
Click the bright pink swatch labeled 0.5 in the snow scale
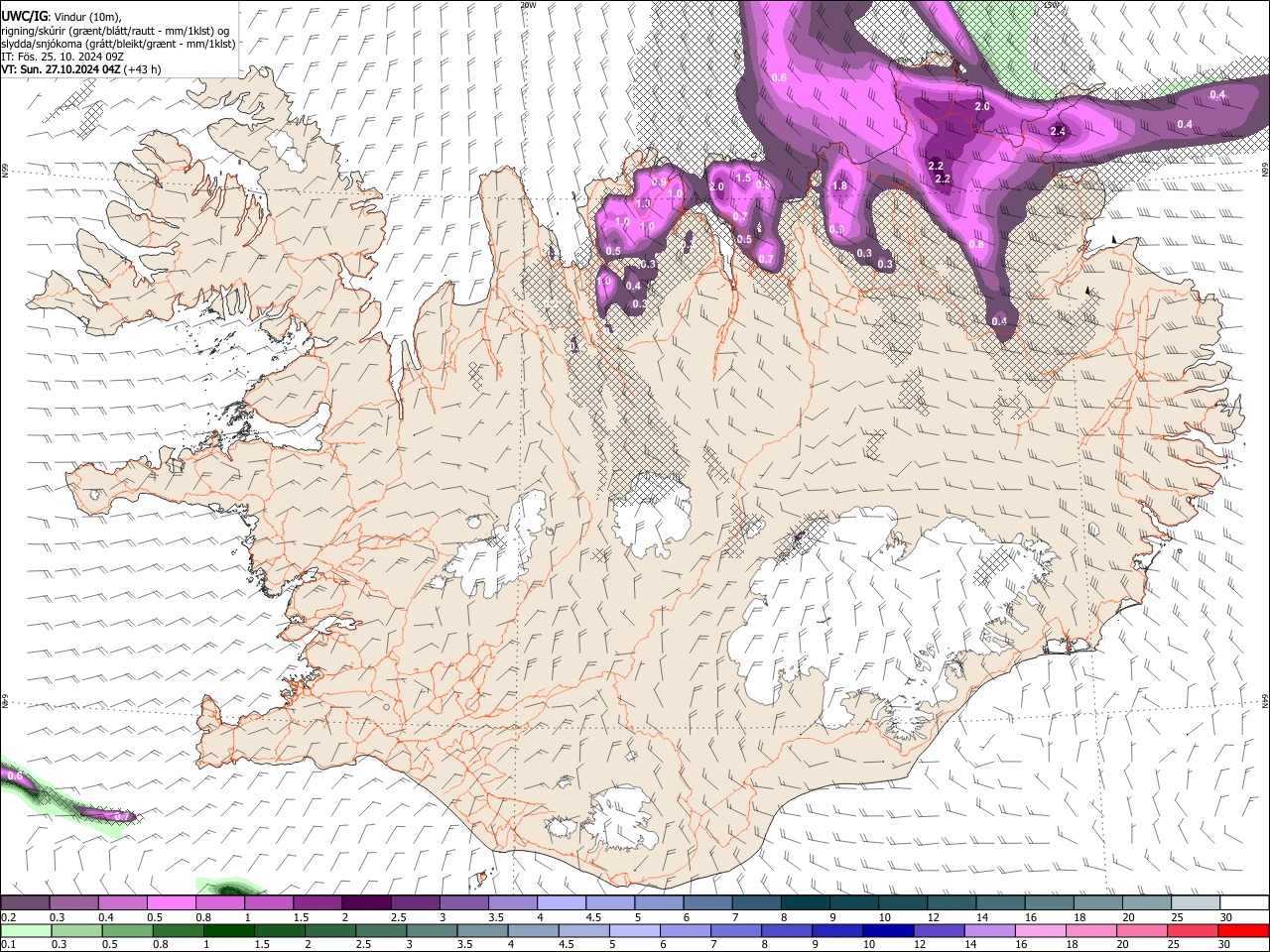171,902
